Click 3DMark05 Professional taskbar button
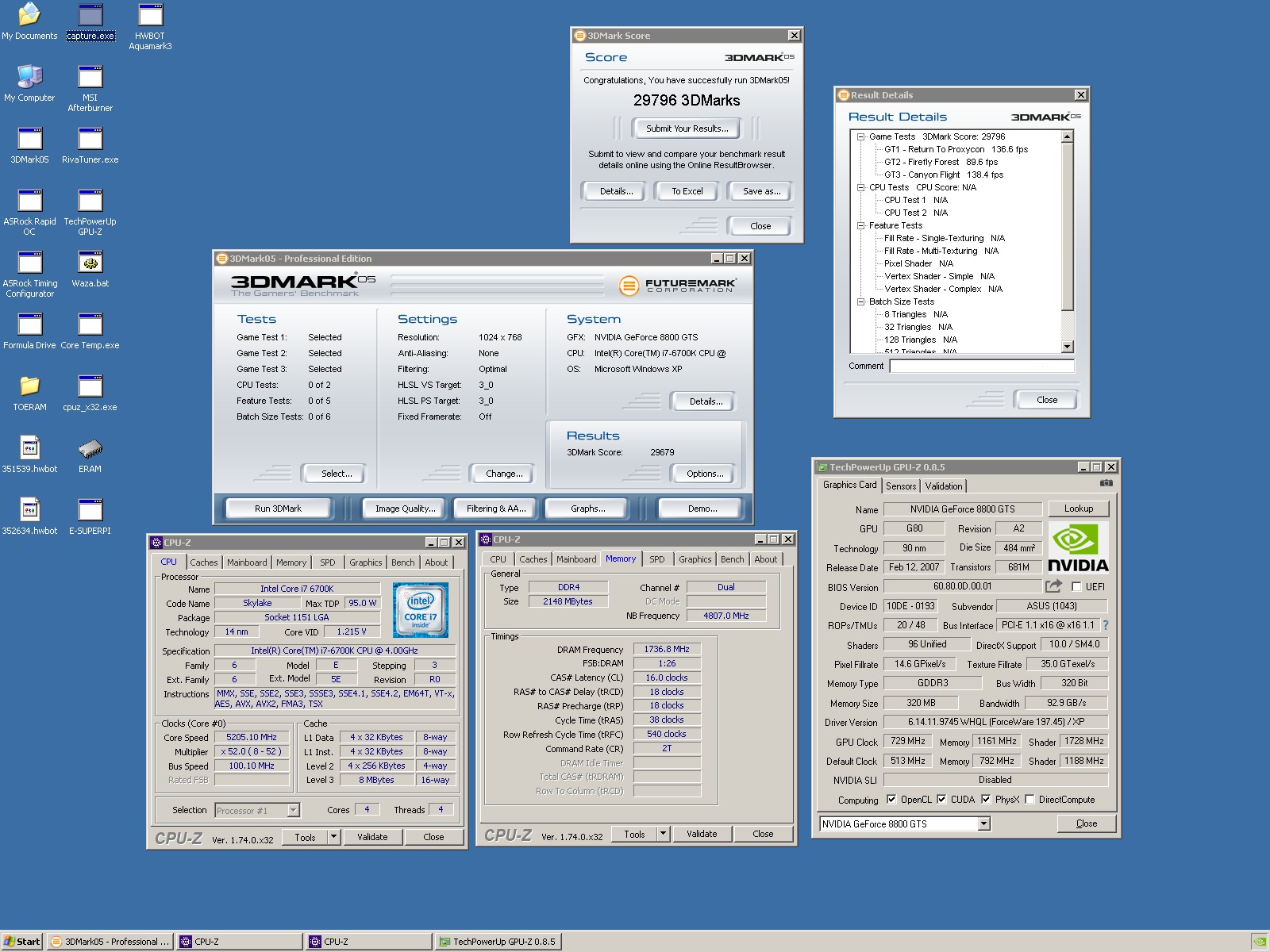Image resolution: width=1270 pixels, height=952 pixels. 110,942
